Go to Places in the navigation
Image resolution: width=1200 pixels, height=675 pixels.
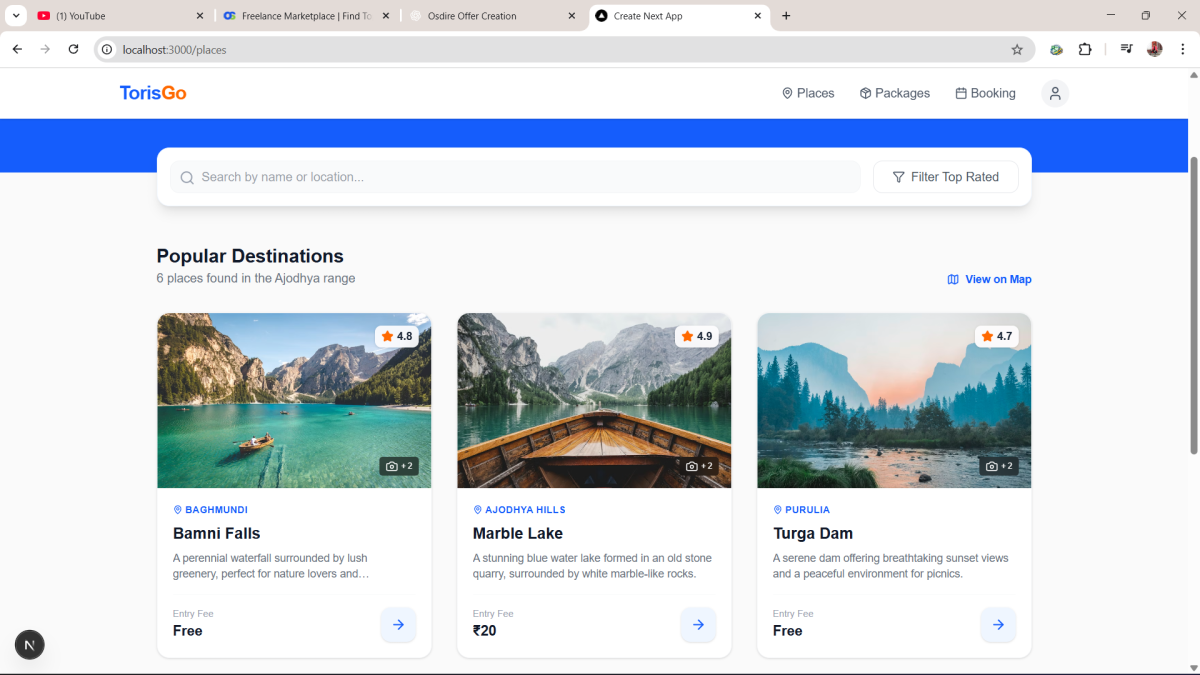point(808,93)
